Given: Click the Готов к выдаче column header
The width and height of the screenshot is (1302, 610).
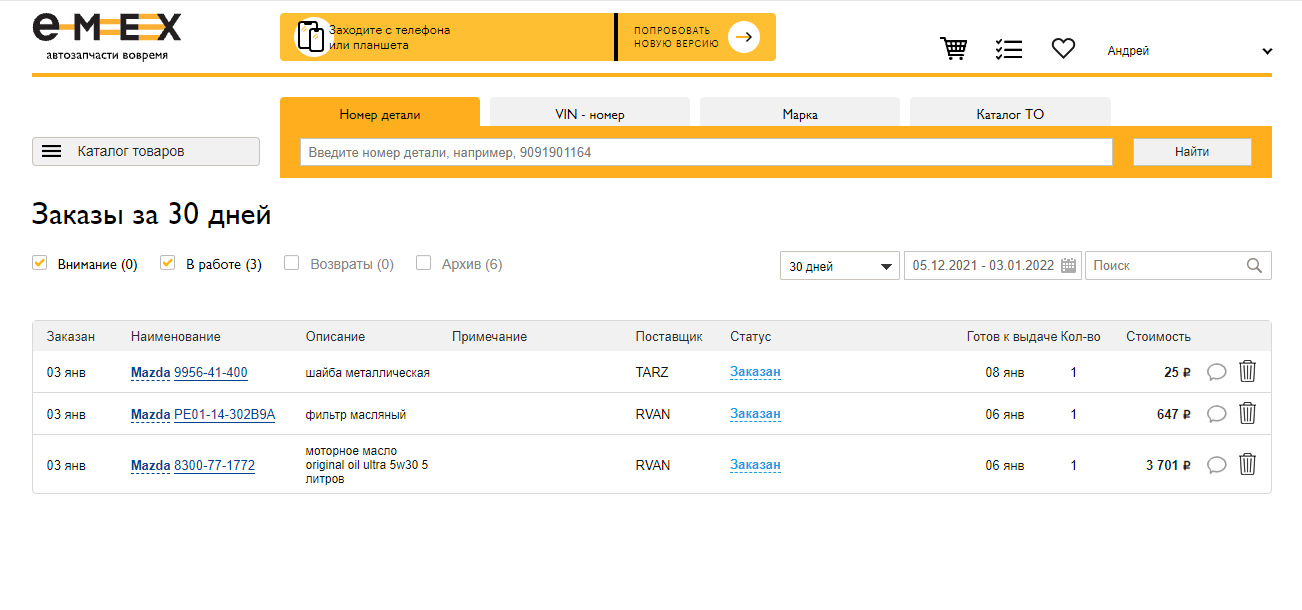Looking at the screenshot, I should [1012, 337].
